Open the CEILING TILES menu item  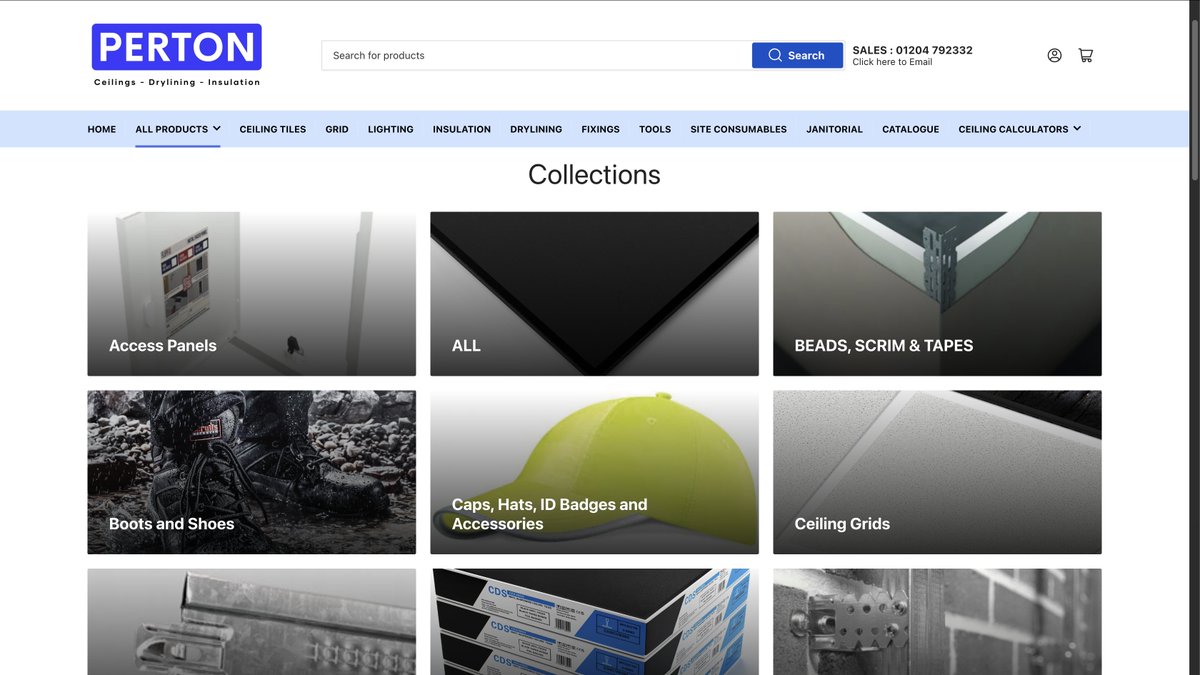pos(273,129)
